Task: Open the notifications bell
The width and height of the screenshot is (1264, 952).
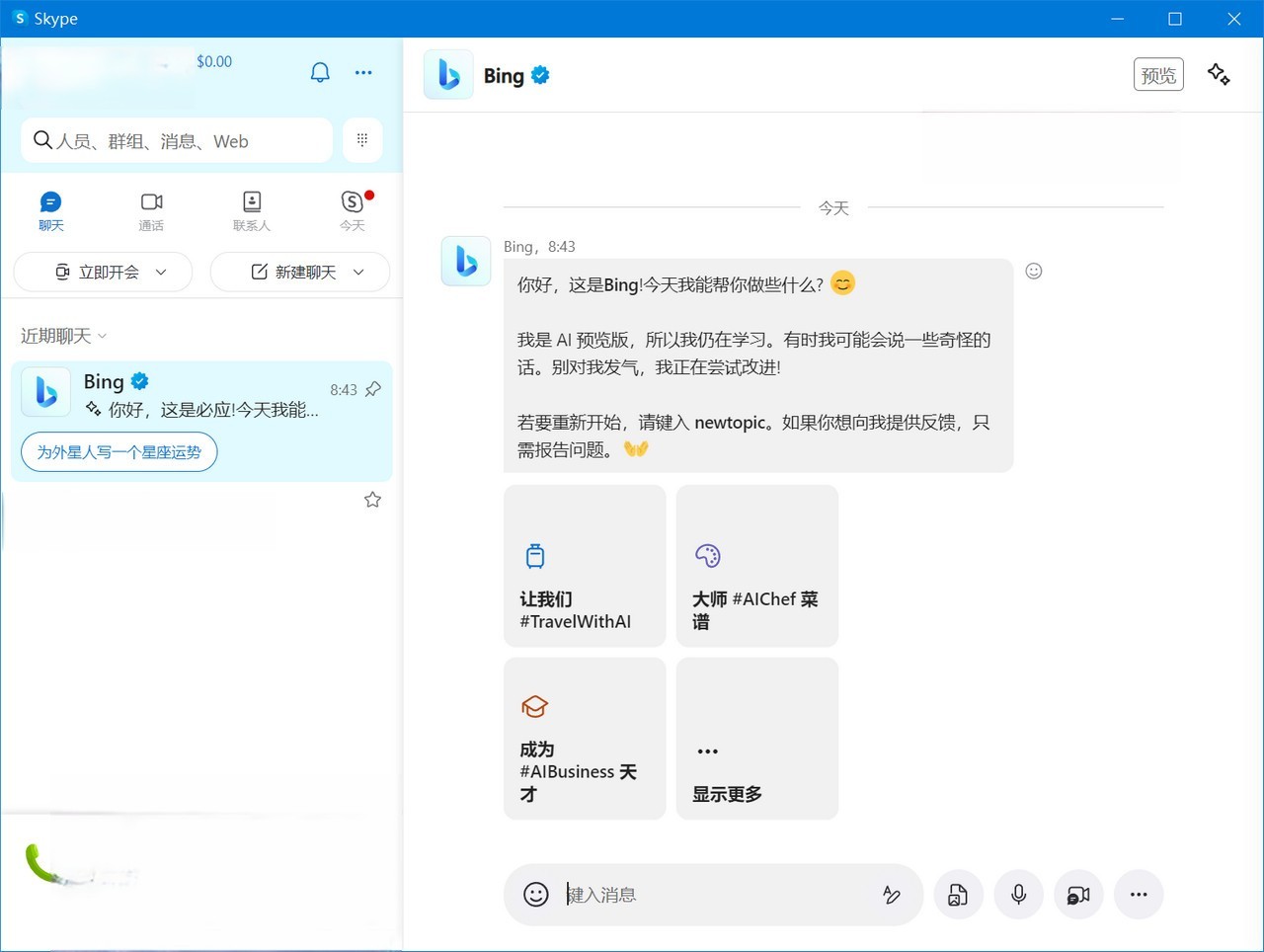Action: pyautogui.click(x=320, y=73)
